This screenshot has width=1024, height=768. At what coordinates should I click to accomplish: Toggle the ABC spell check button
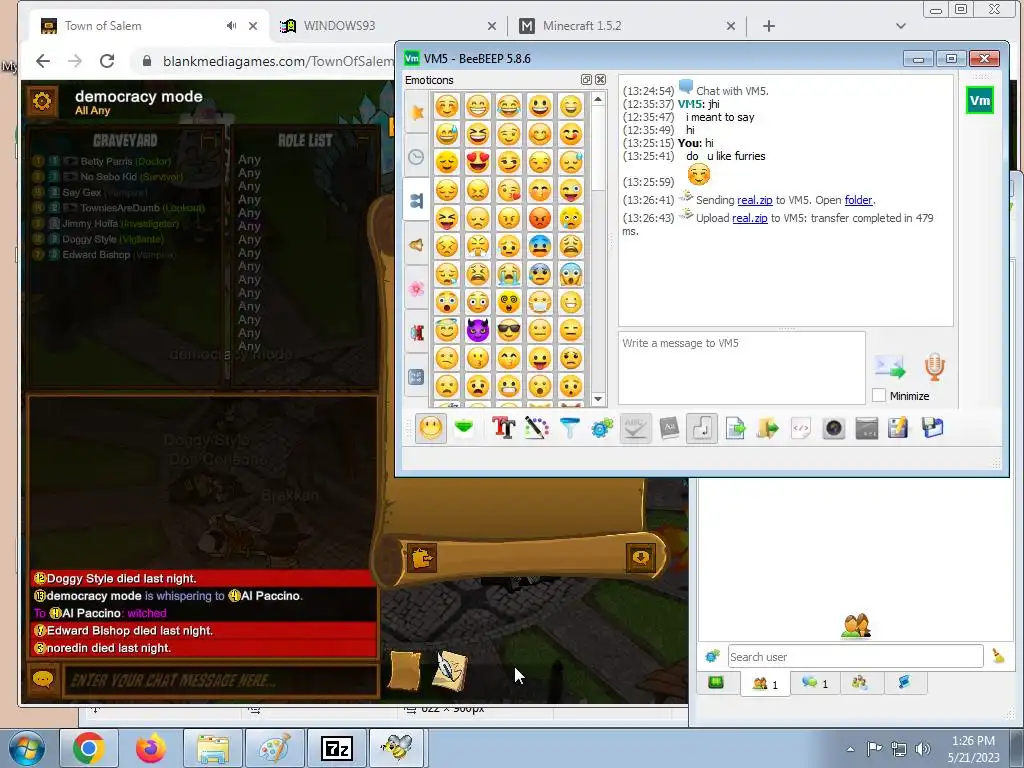[635, 428]
